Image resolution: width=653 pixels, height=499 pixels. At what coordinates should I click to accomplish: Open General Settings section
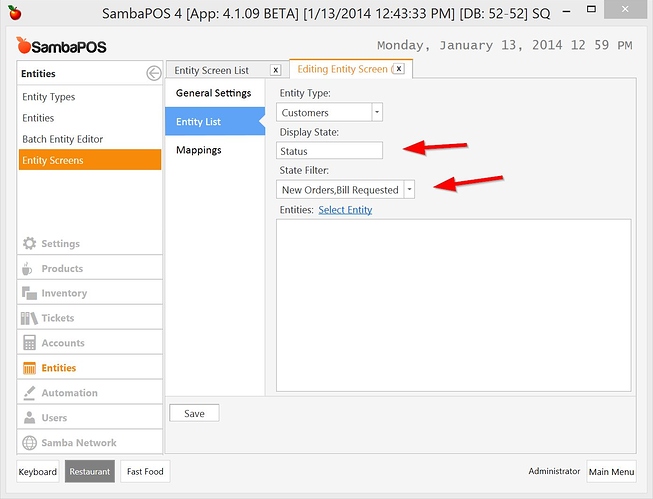(x=213, y=93)
